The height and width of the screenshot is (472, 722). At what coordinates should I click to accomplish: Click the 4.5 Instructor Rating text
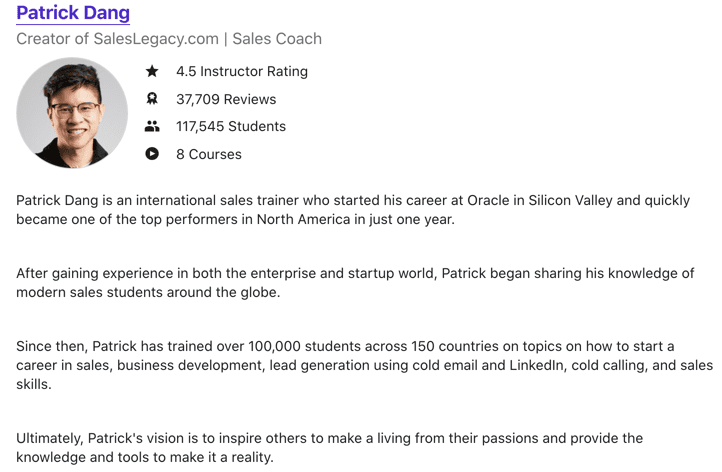pos(242,71)
